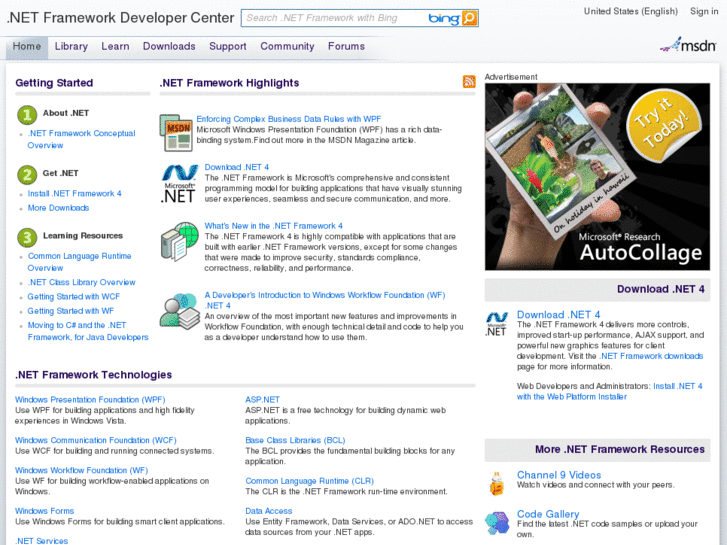Select the Home tab
The image size is (727, 545).
click(27, 46)
